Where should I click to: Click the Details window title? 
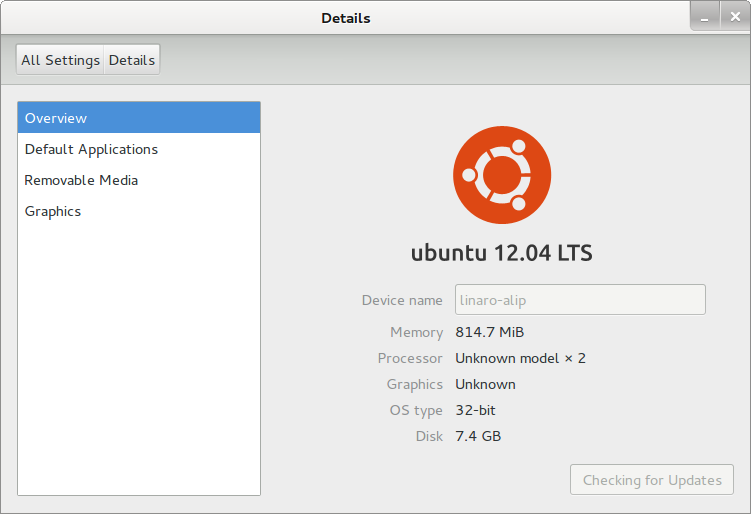346,18
